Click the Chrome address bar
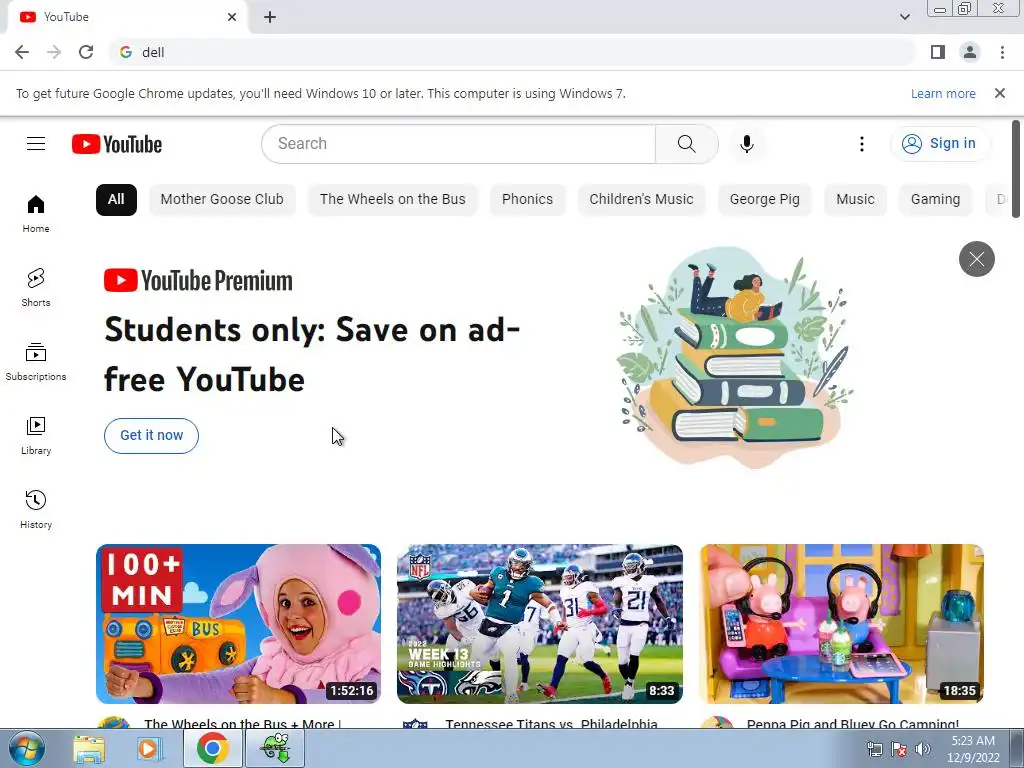 pyautogui.click(x=512, y=52)
